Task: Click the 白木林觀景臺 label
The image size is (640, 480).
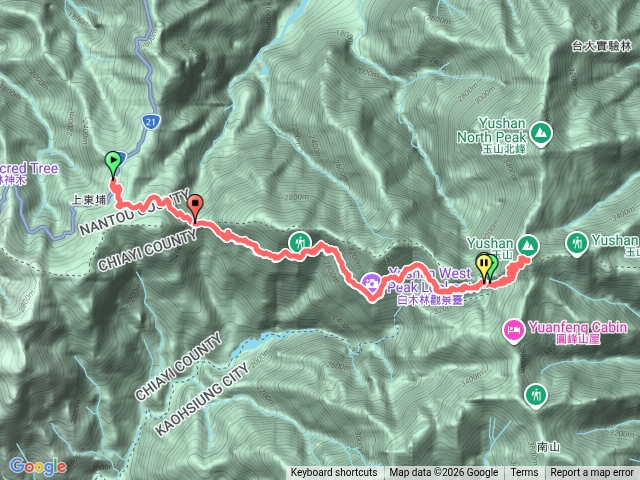Action: [x=430, y=300]
